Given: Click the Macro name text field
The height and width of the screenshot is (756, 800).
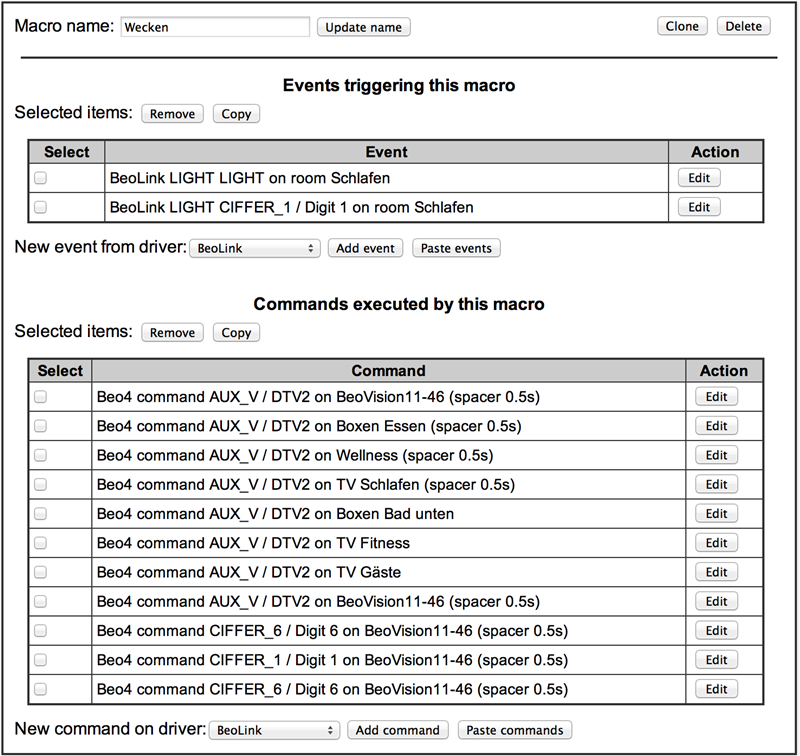Looking at the screenshot, I should click(214, 27).
